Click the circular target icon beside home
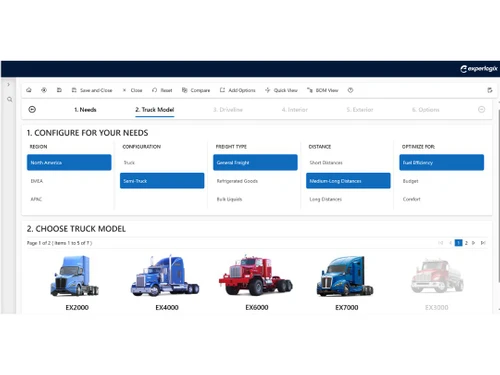500x375 pixels. [x=44, y=90]
